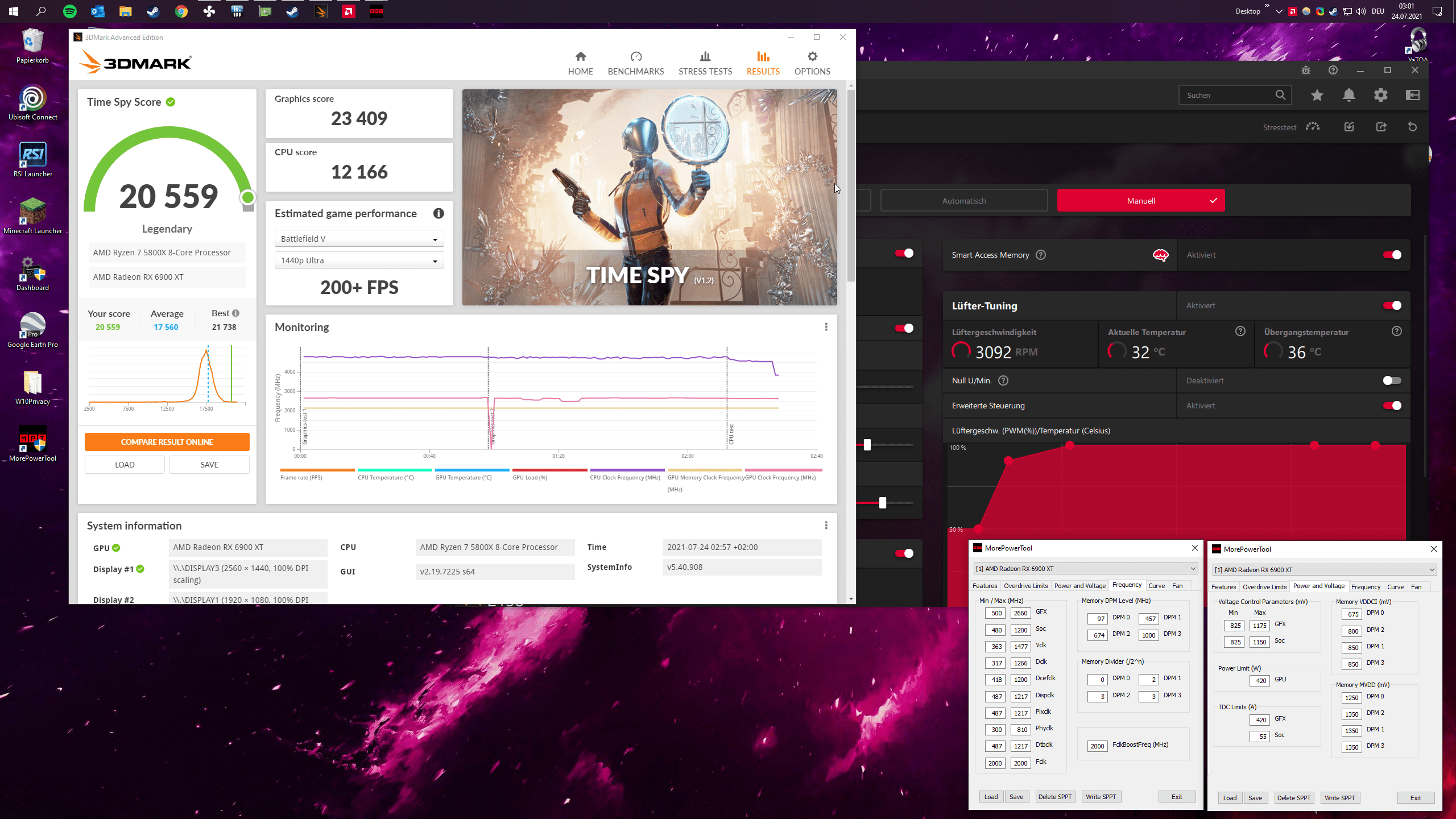1456x819 pixels.
Task: Click the Compare Result Online button
Action: pos(167,442)
